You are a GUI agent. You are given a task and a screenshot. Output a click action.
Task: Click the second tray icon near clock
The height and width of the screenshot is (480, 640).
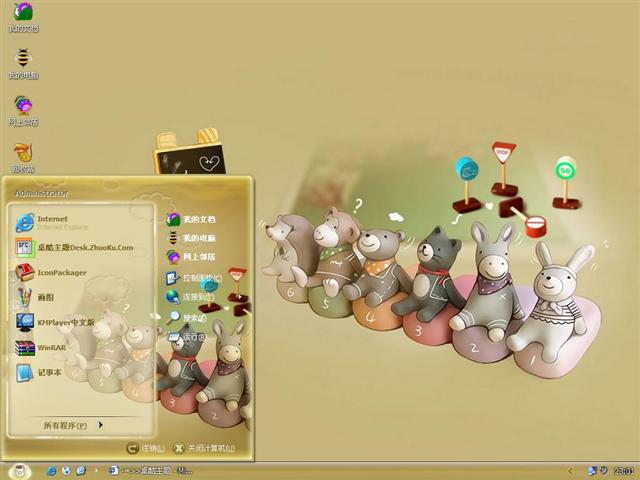[604, 471]
